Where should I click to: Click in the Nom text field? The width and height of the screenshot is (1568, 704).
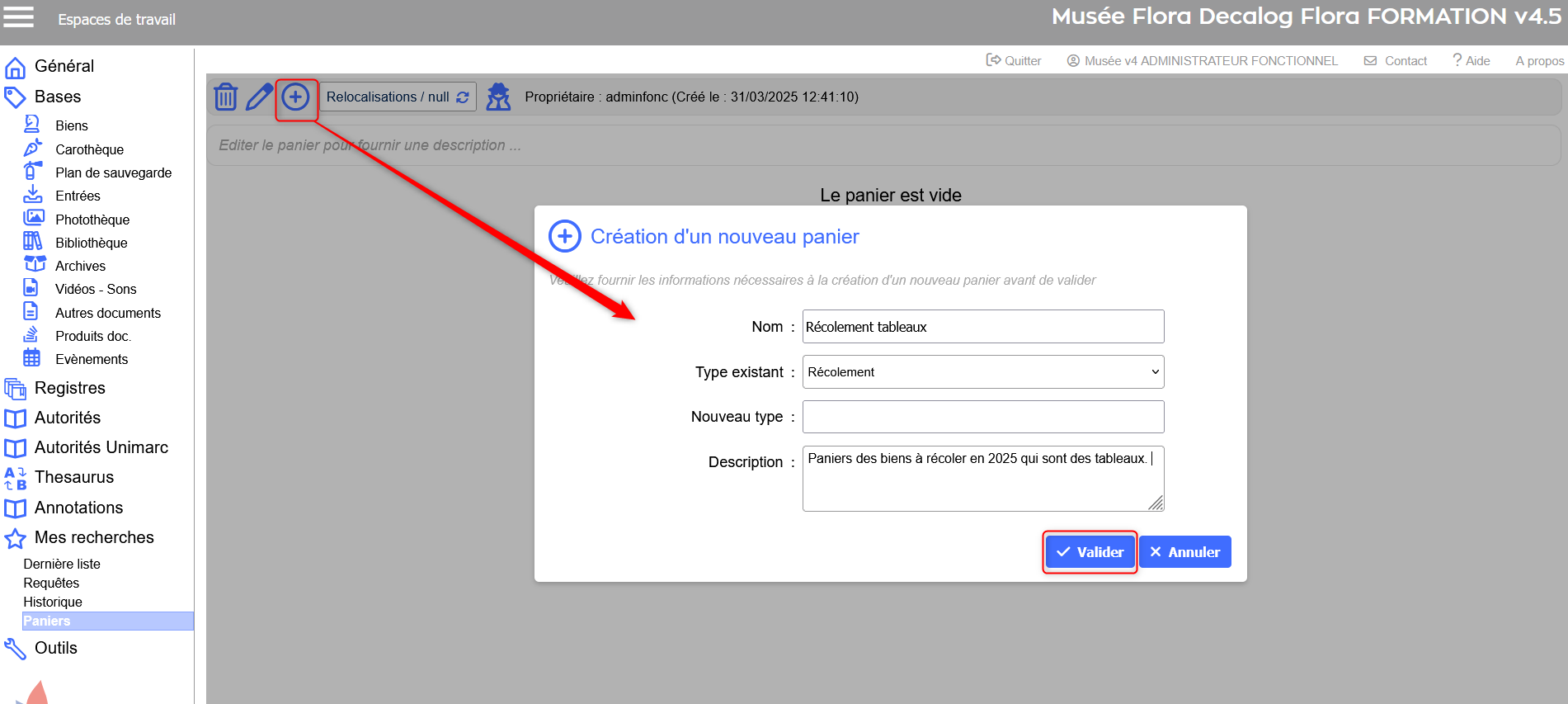pos(982,327)
